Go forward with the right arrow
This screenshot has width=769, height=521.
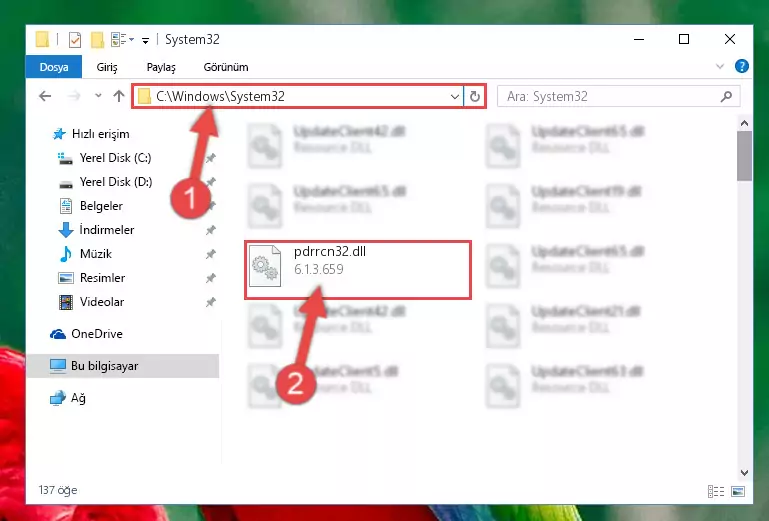point(74,96)
